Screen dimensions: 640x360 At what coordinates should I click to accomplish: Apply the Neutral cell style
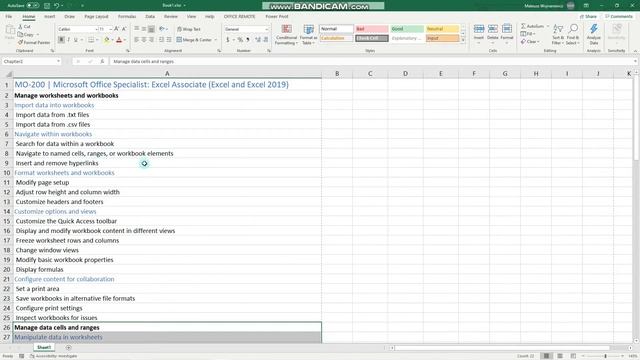tap(442, 29)
